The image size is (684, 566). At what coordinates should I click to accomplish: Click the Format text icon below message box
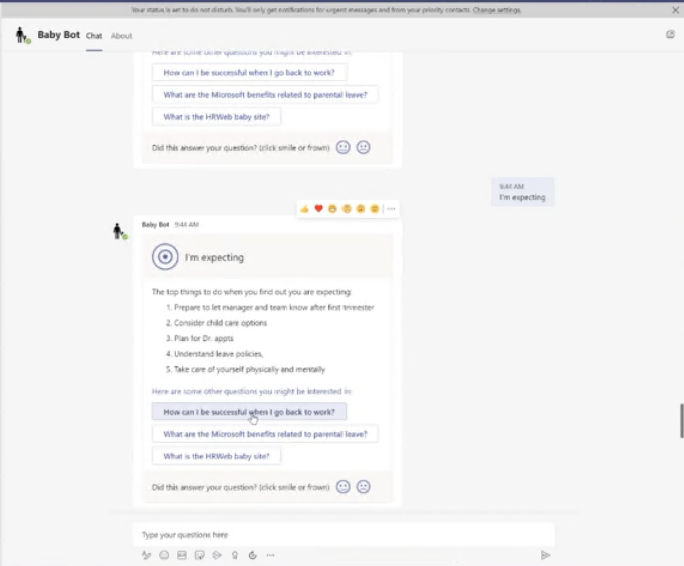pos(146,555)
